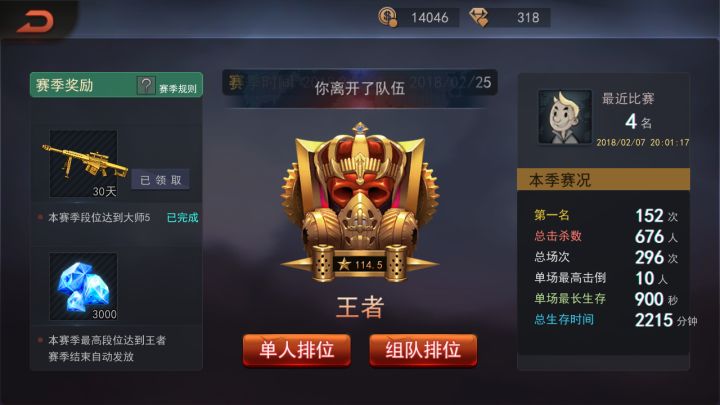
Task: Click the gold coin currency icon
Action: (x=388, y=17)
